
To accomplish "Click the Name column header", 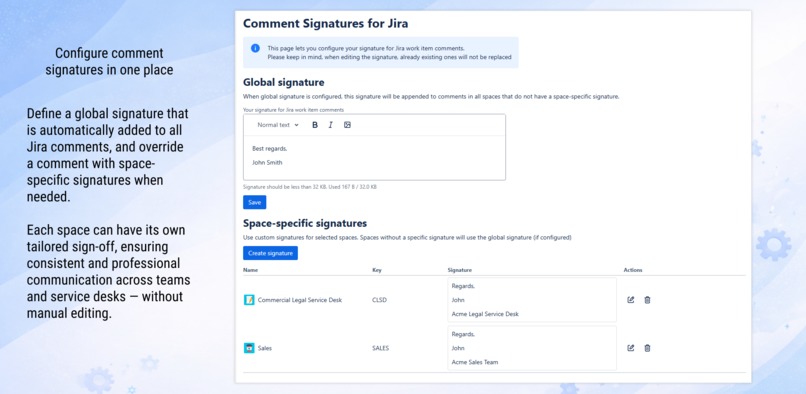I will pos(250,270).
